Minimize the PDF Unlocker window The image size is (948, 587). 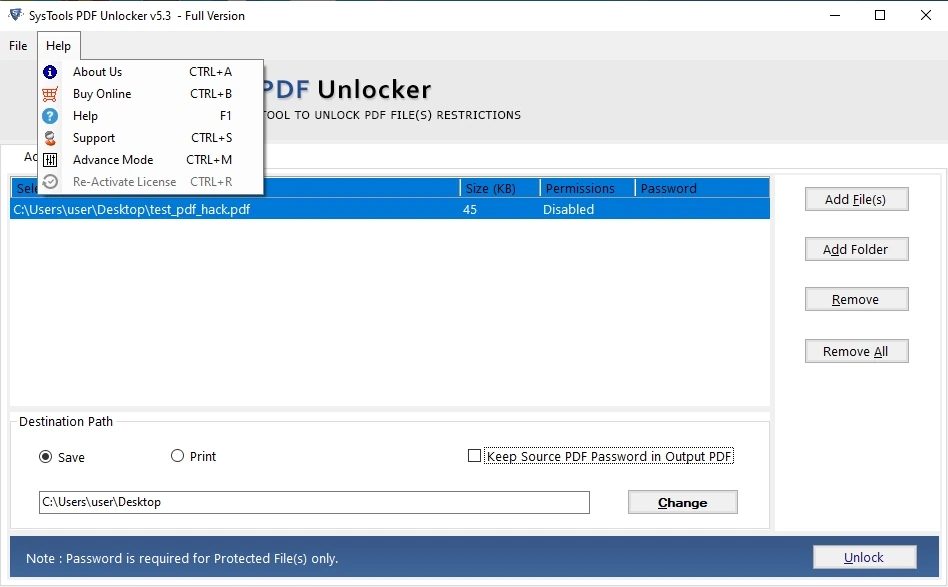835,15
